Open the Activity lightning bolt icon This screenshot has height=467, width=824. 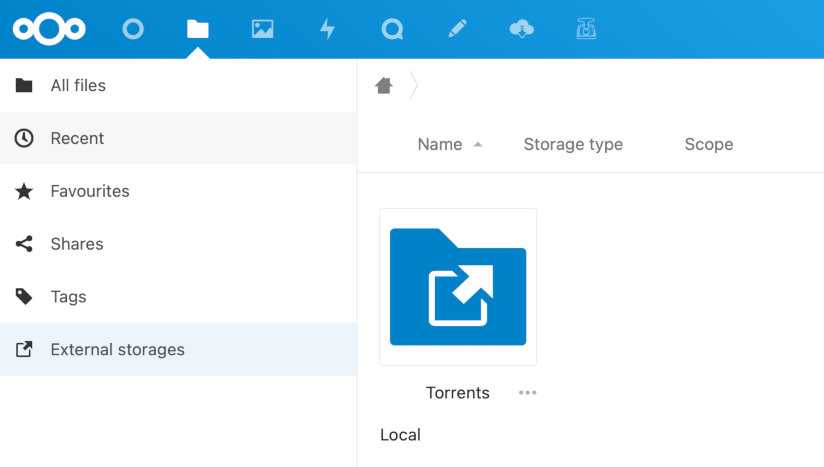point(327,29)
